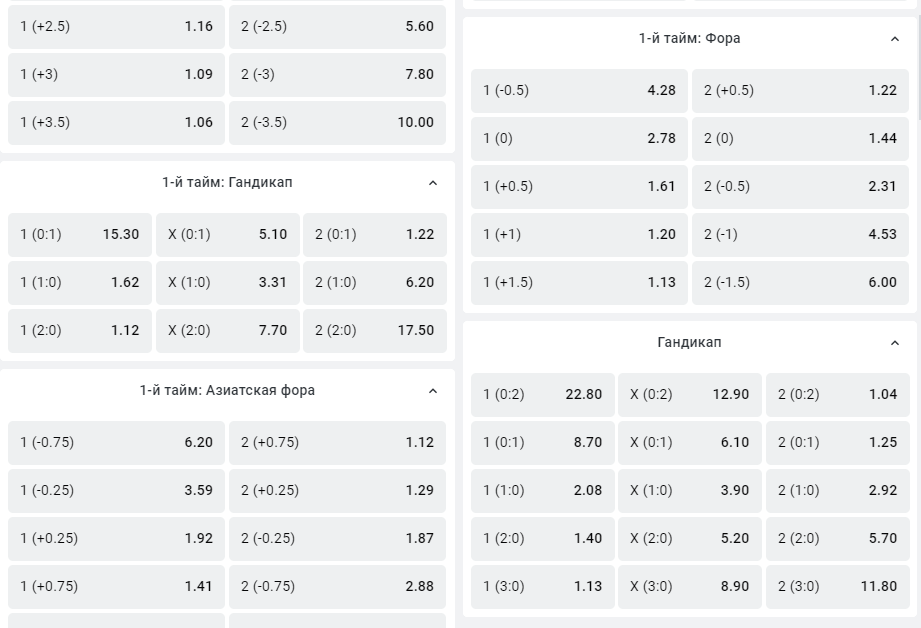Select first-half fora 2 (0) at 1.44
Image resolution: width=921 pixels, height=628 pixels.
800,139
